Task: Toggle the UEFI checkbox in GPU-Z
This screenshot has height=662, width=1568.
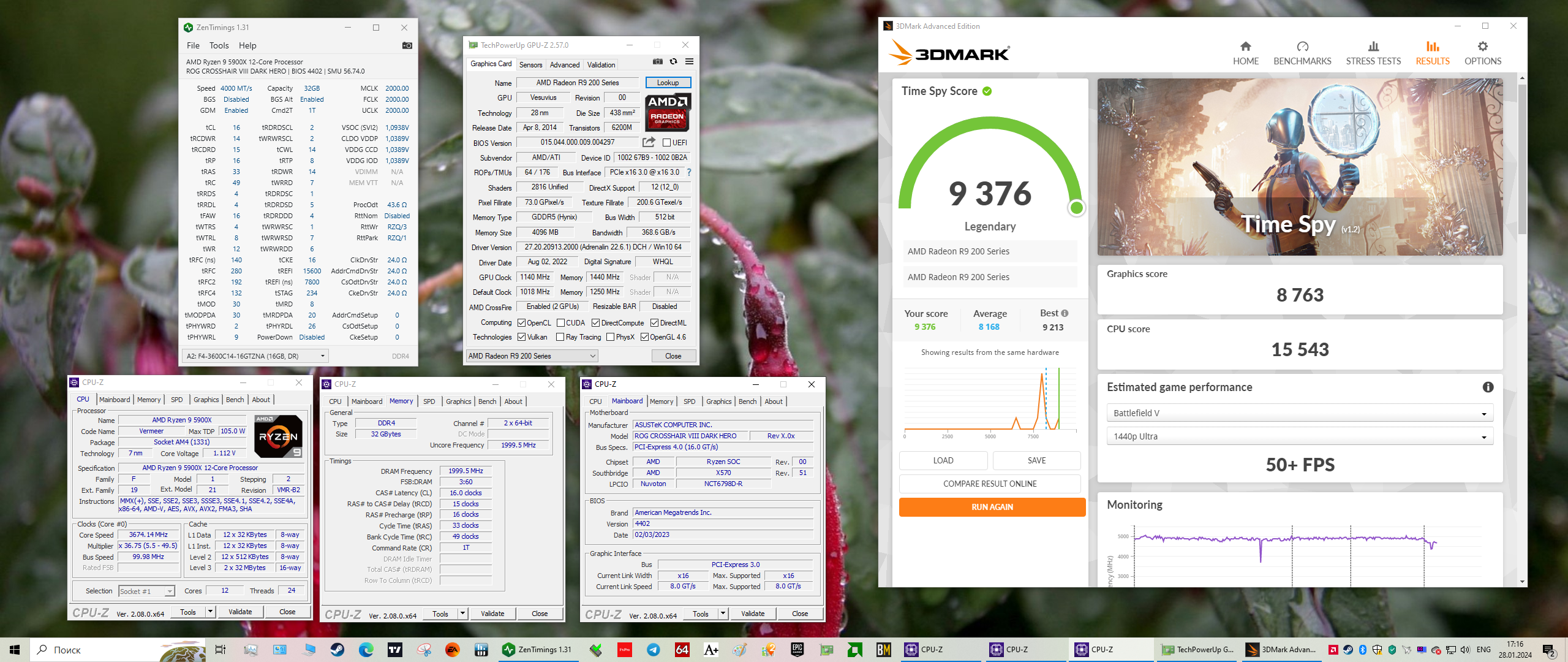Action: 666,143
